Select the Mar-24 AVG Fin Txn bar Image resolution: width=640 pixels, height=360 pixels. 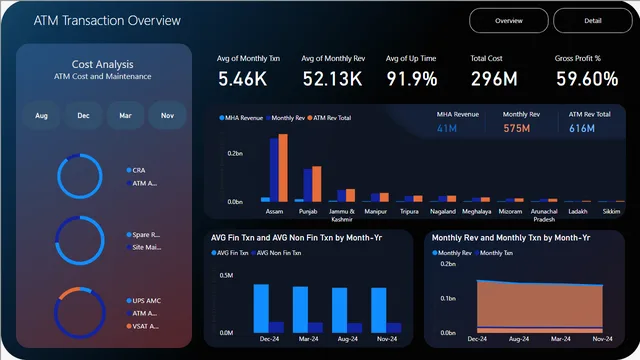[300, 309]
